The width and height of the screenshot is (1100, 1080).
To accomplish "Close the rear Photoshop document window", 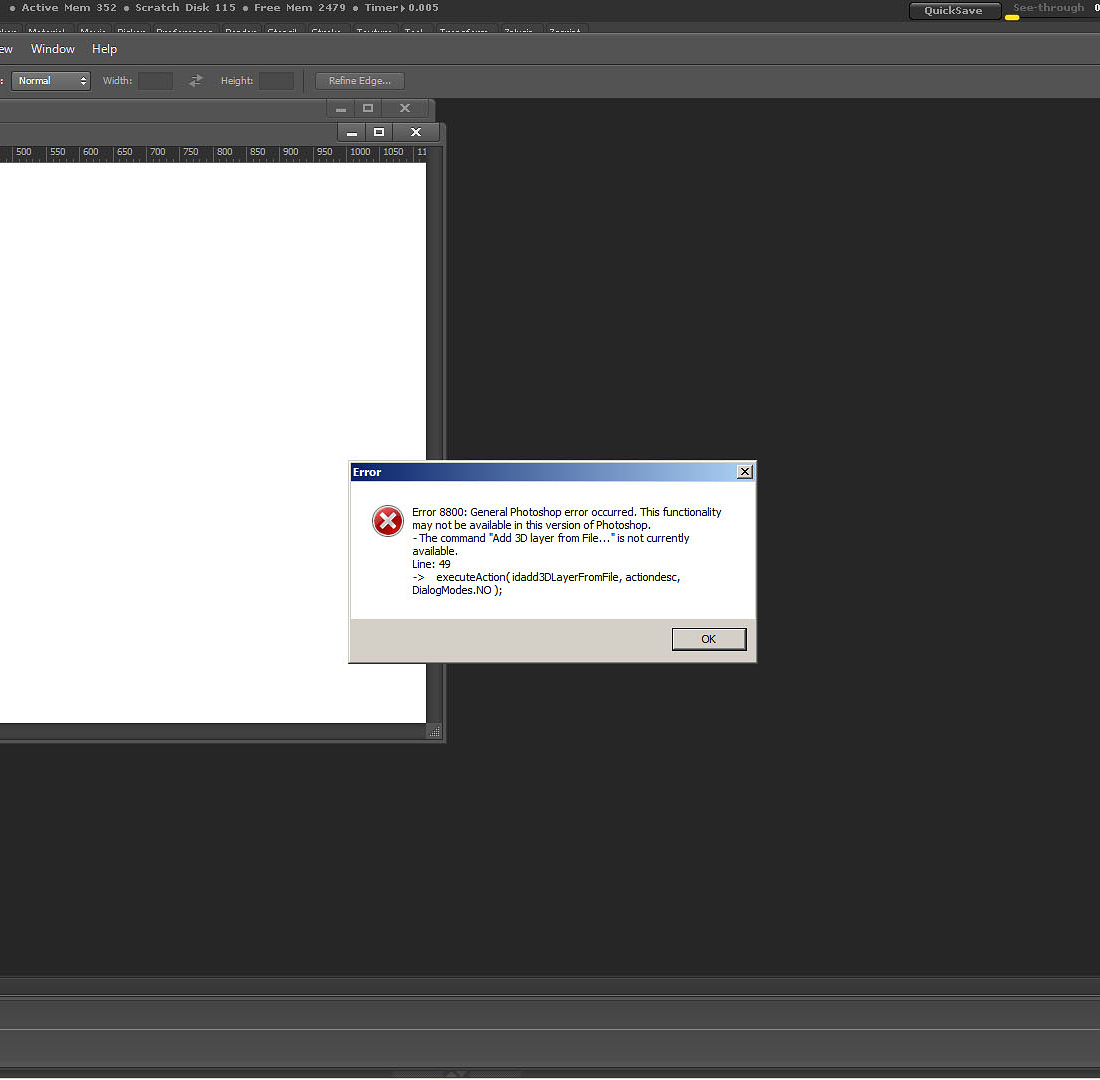I will click(405, 109).
